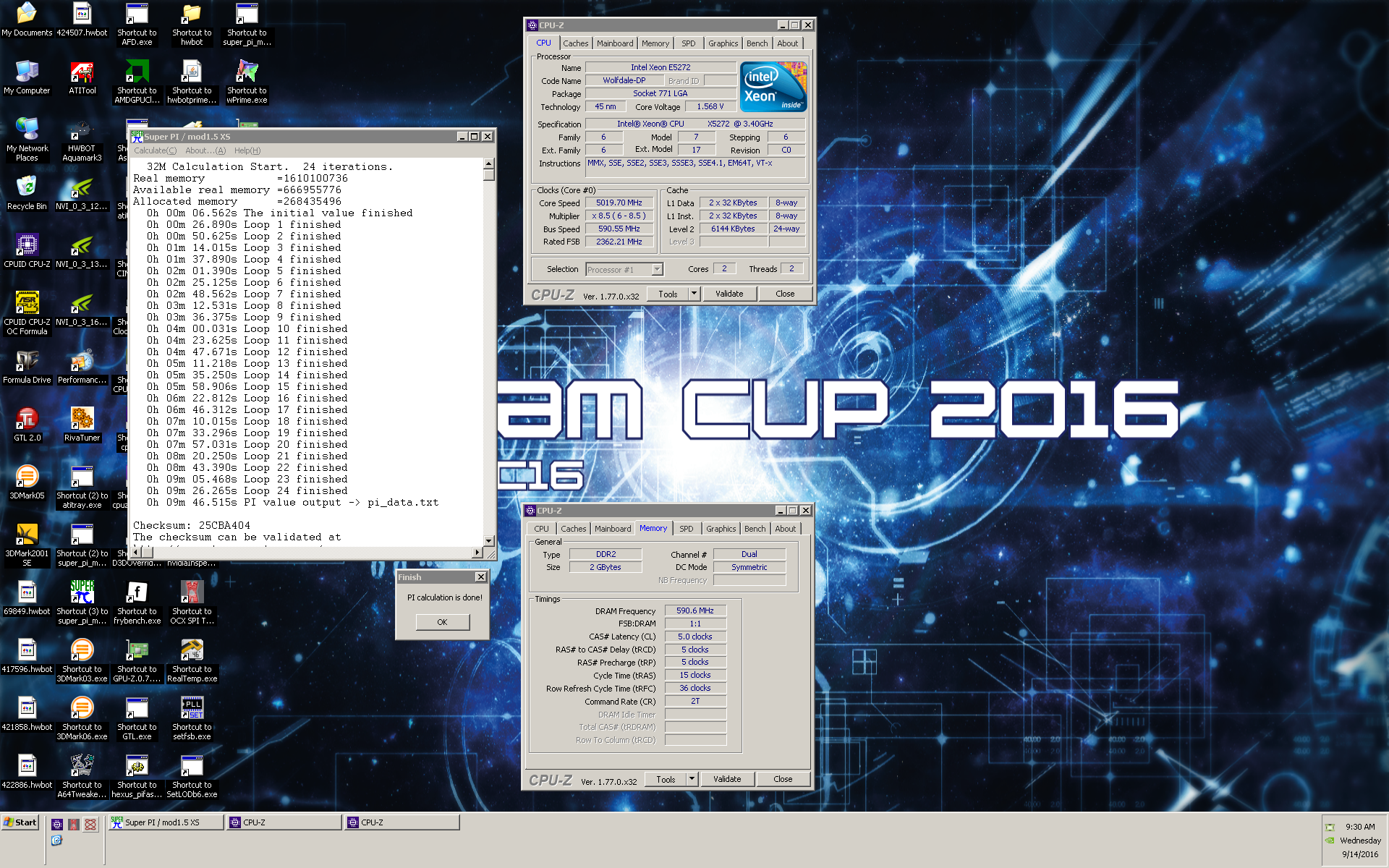This screenshot has width=1389, height=868.
Task: Launch GTL 2.0 desktop icon
Action: click(x=27, y=425)
